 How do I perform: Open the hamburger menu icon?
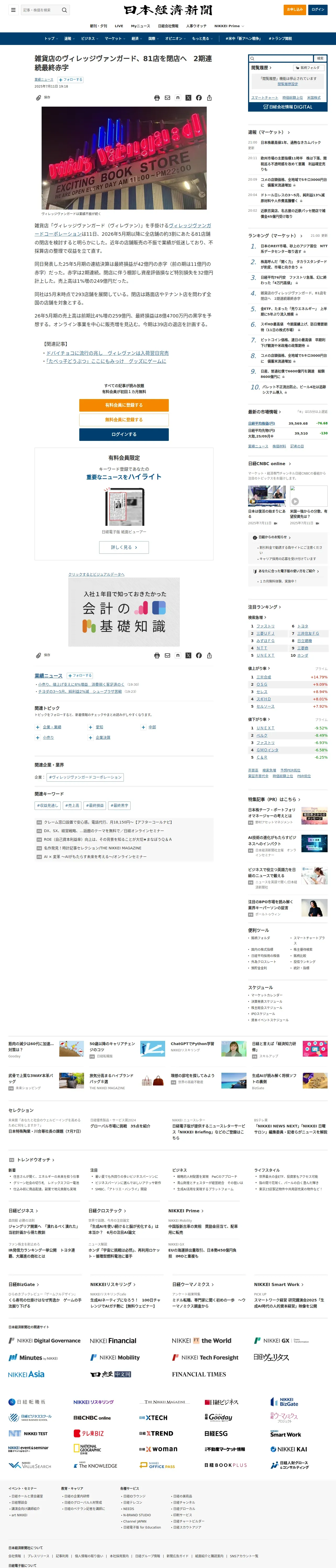click(x=13, y=10)
